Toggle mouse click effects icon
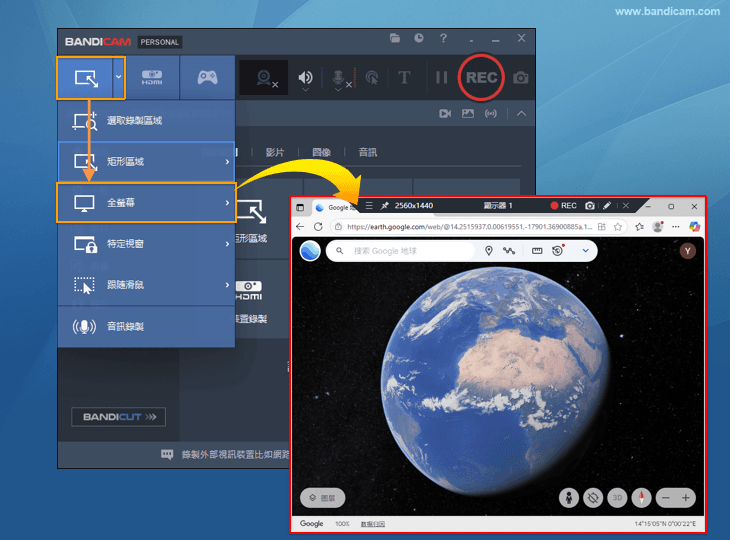Image resolution: width=730 pixels, height=540 pixels. tap(372, 78)
